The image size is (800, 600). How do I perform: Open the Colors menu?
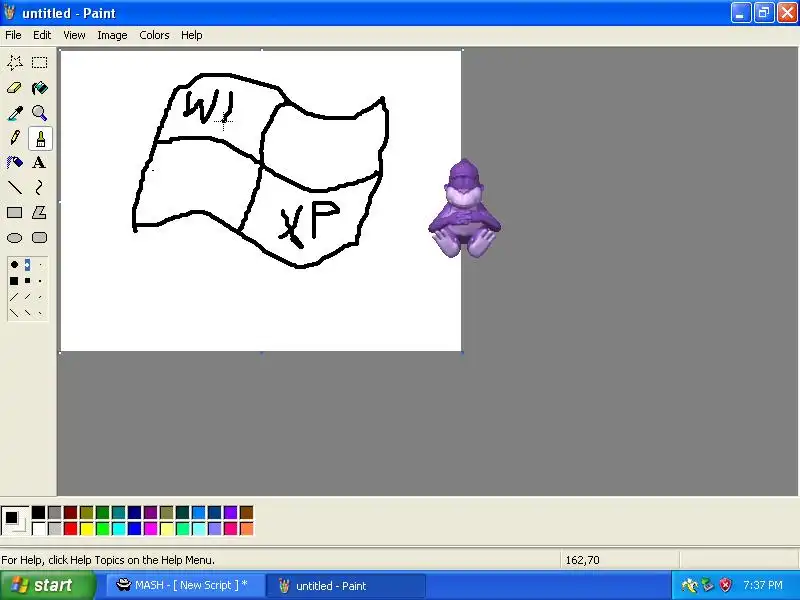tap(154, 35)
